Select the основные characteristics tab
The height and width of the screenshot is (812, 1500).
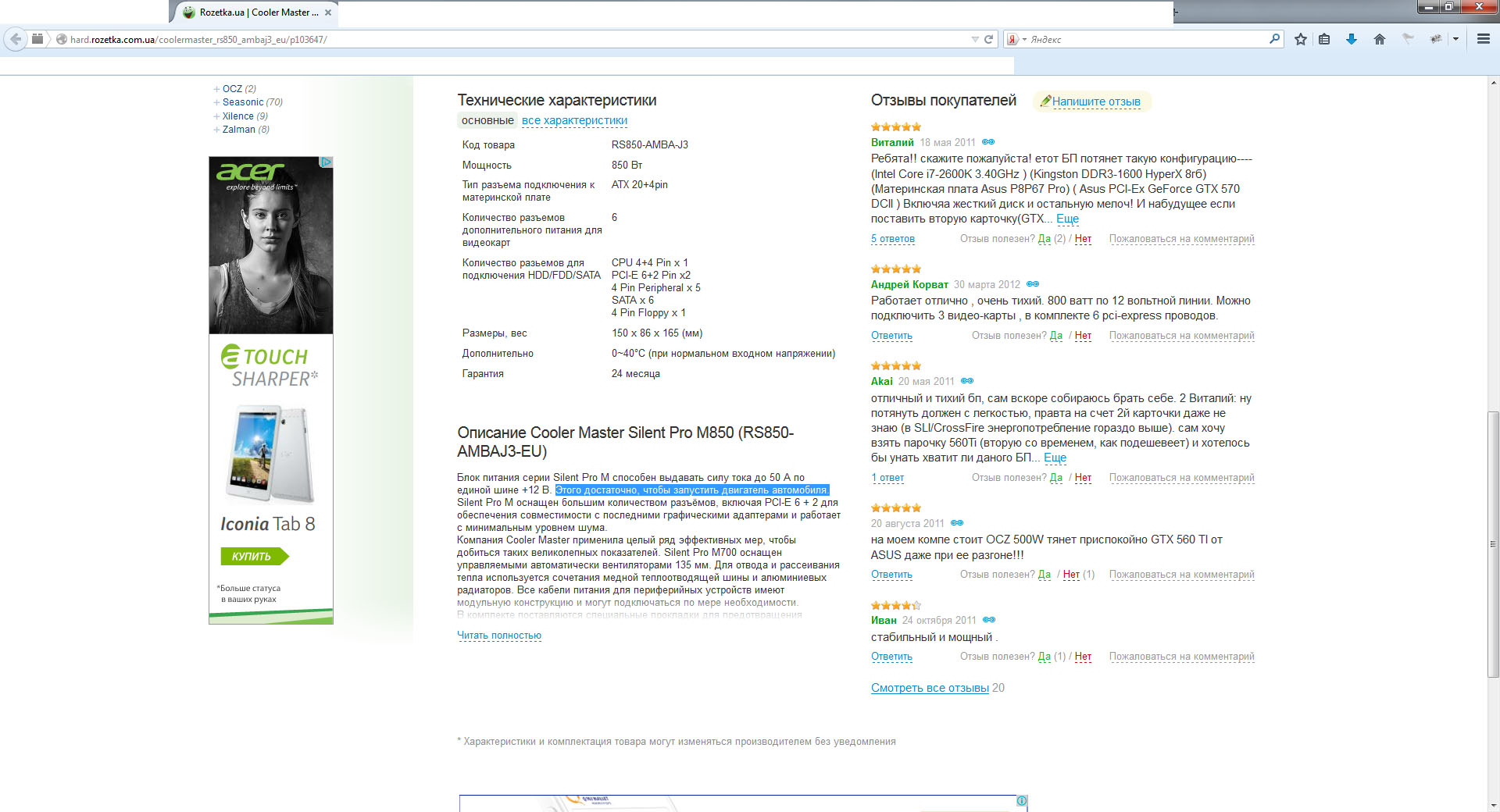[487, 120]
